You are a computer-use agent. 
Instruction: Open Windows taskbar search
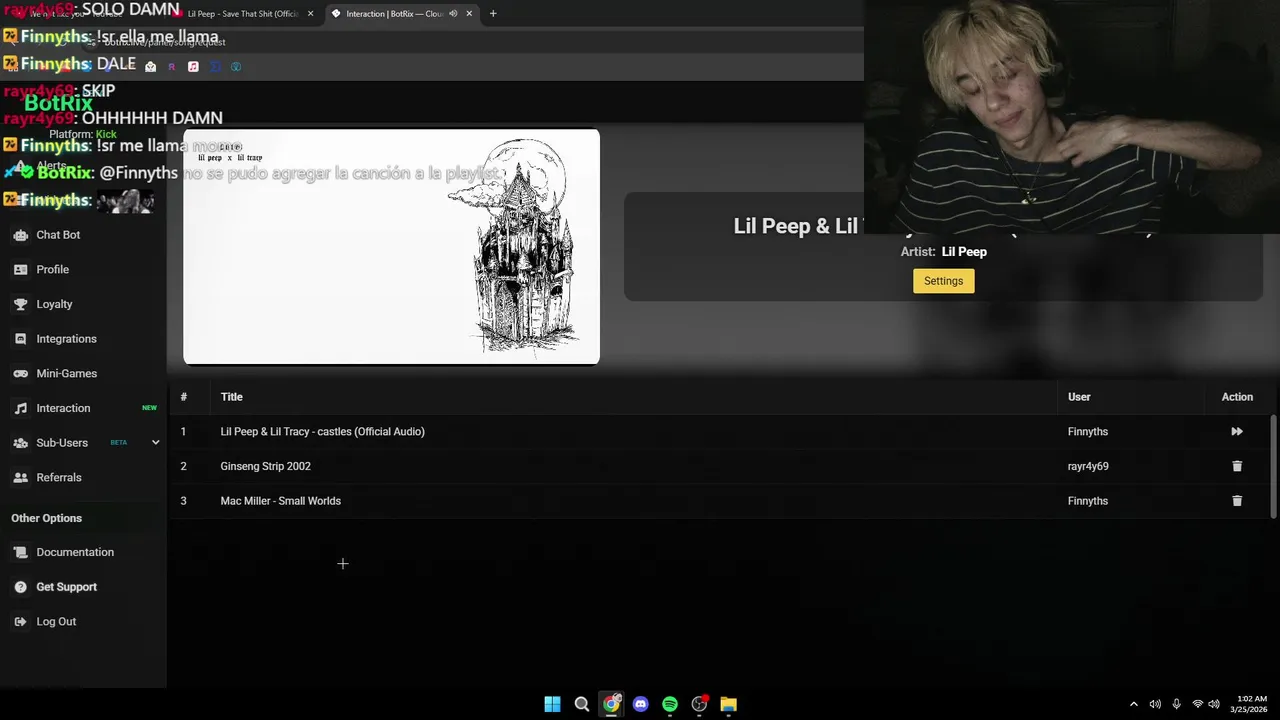pos(581,704)
